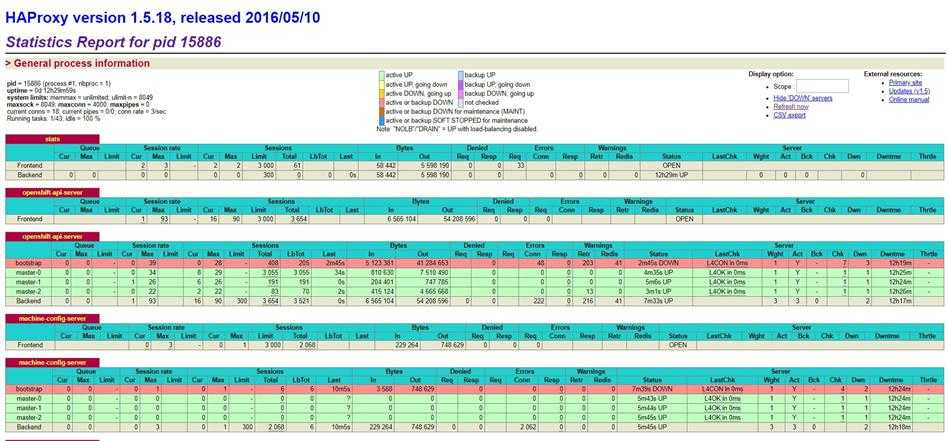Click the bootstrap row name in machine-config-server table

(29, 389)
